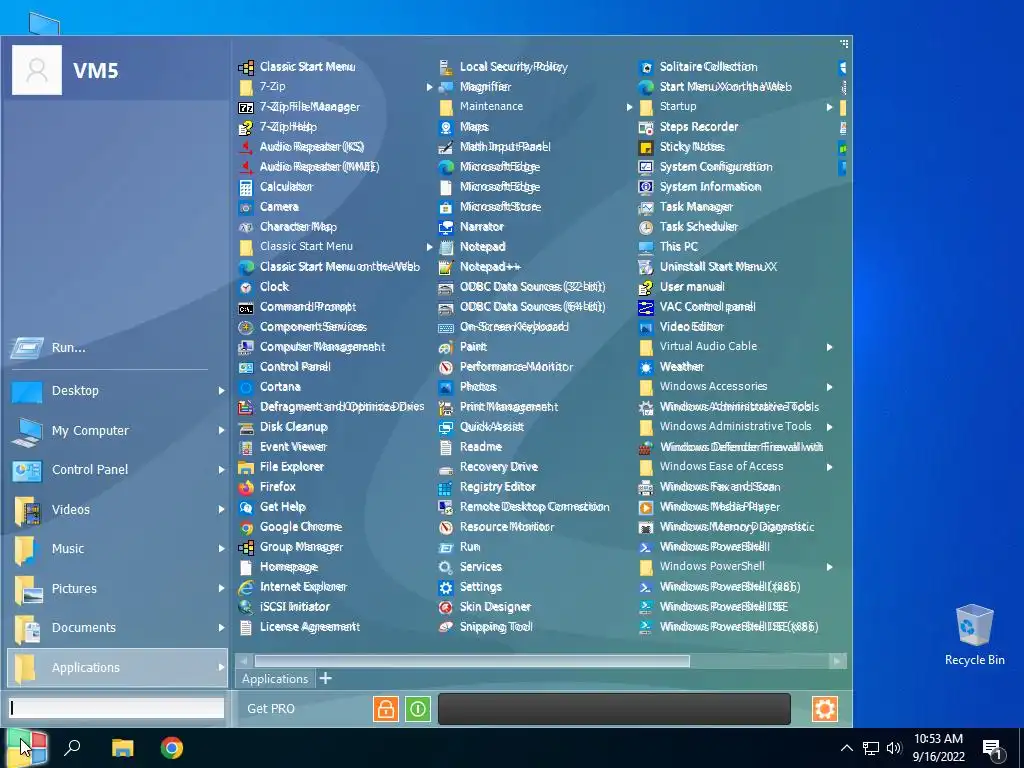Viewport: 1024px width, 768px height.
Task: Open Start Menu X settings gear
Action: point(825,709)
